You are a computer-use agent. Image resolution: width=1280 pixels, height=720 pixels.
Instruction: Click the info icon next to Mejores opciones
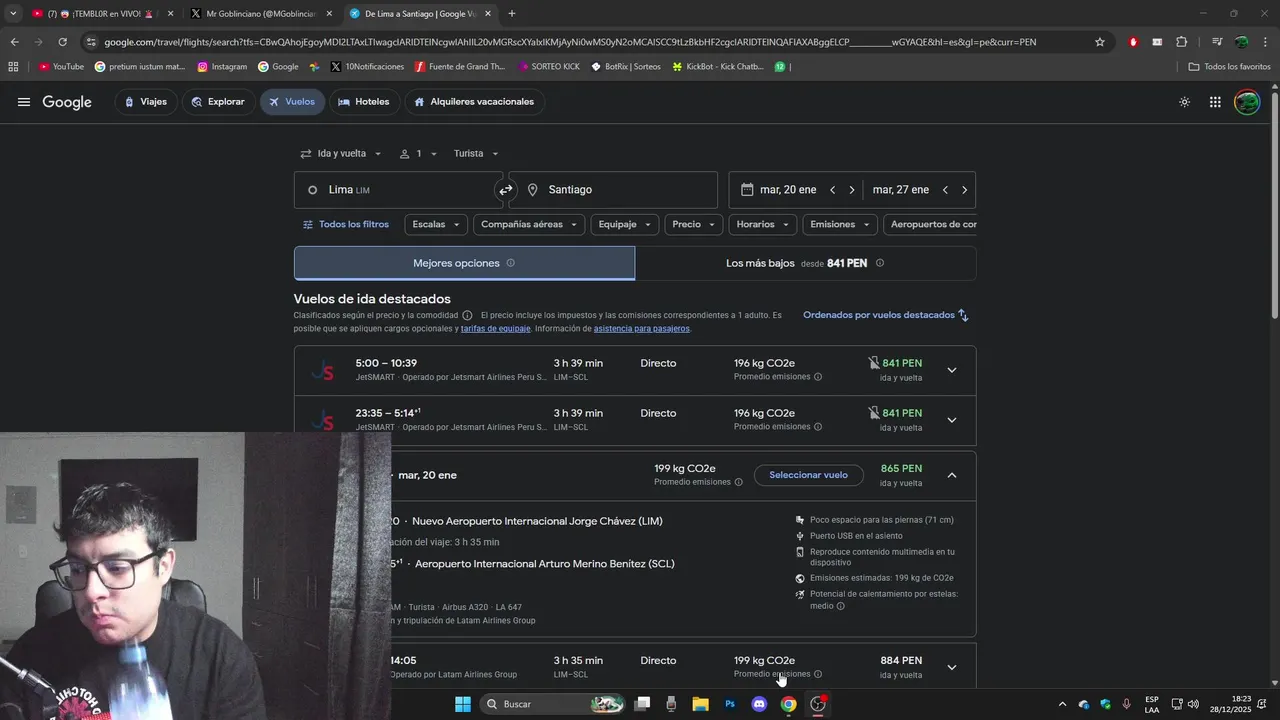[x=510, y=263]
